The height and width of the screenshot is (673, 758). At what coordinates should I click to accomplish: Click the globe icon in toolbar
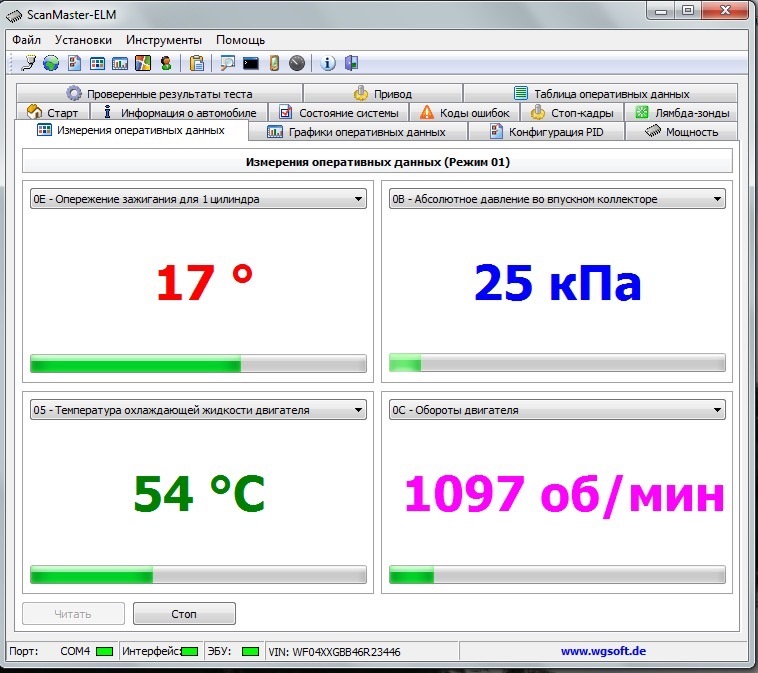[x=50, y=63]
